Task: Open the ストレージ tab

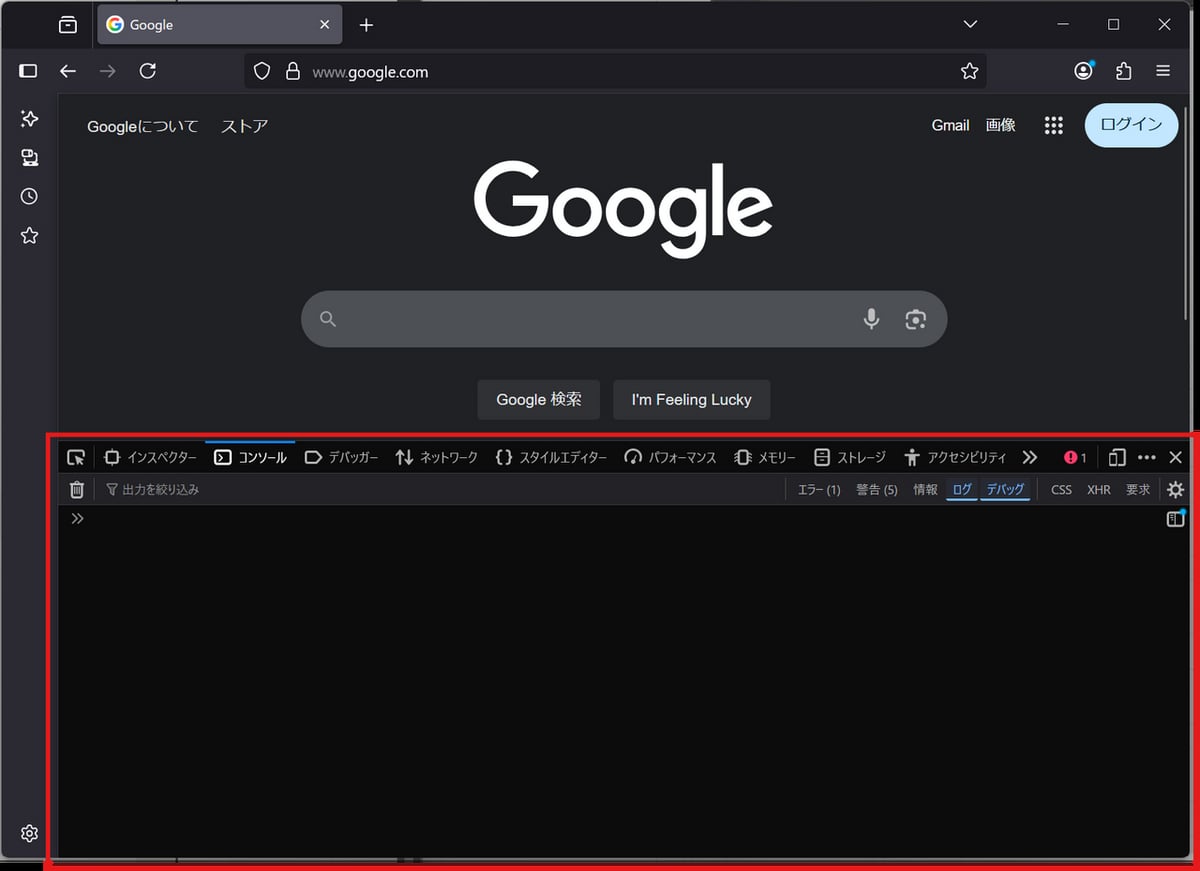Action: pos(850,457)
